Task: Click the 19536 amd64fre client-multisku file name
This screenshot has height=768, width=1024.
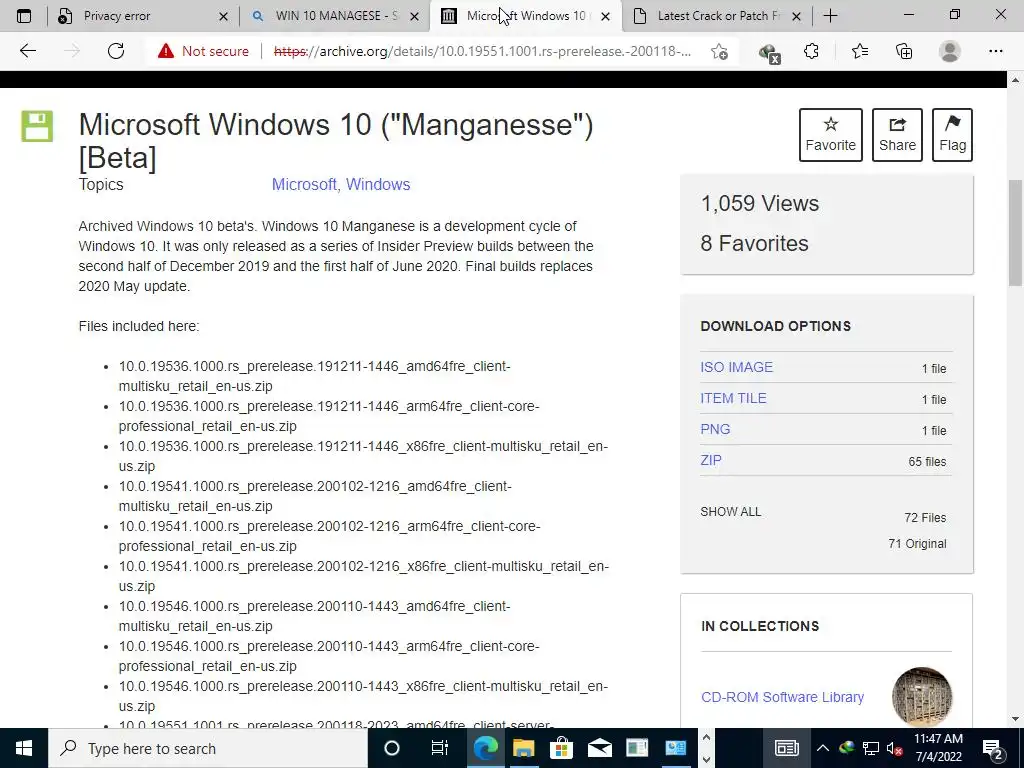Action: 315,376
